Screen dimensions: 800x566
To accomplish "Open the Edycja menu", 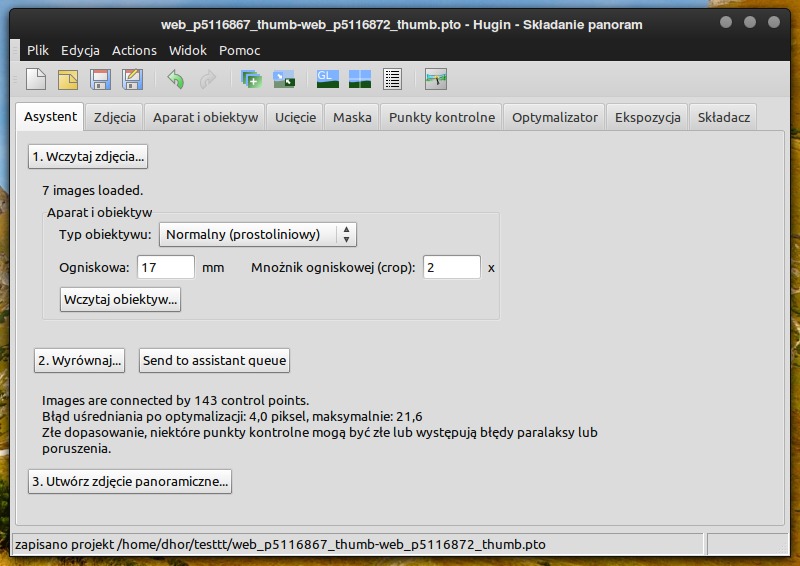I will [80, 51].
